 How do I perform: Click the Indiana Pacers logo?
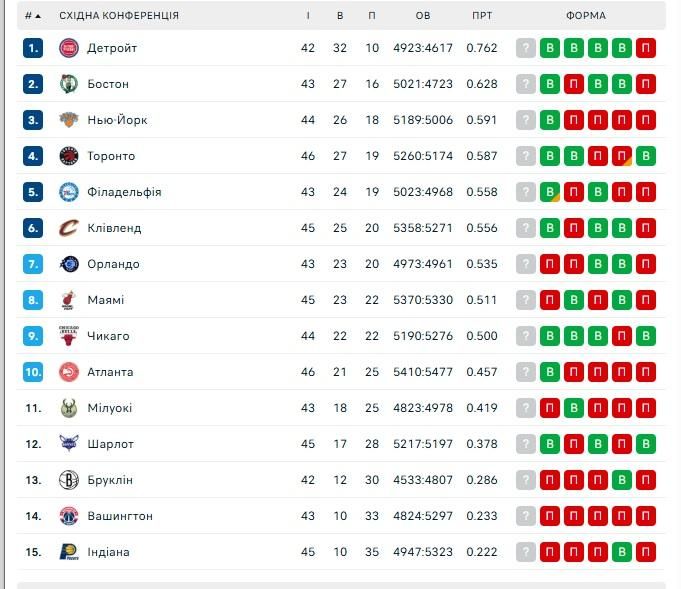tap(68, 552)
